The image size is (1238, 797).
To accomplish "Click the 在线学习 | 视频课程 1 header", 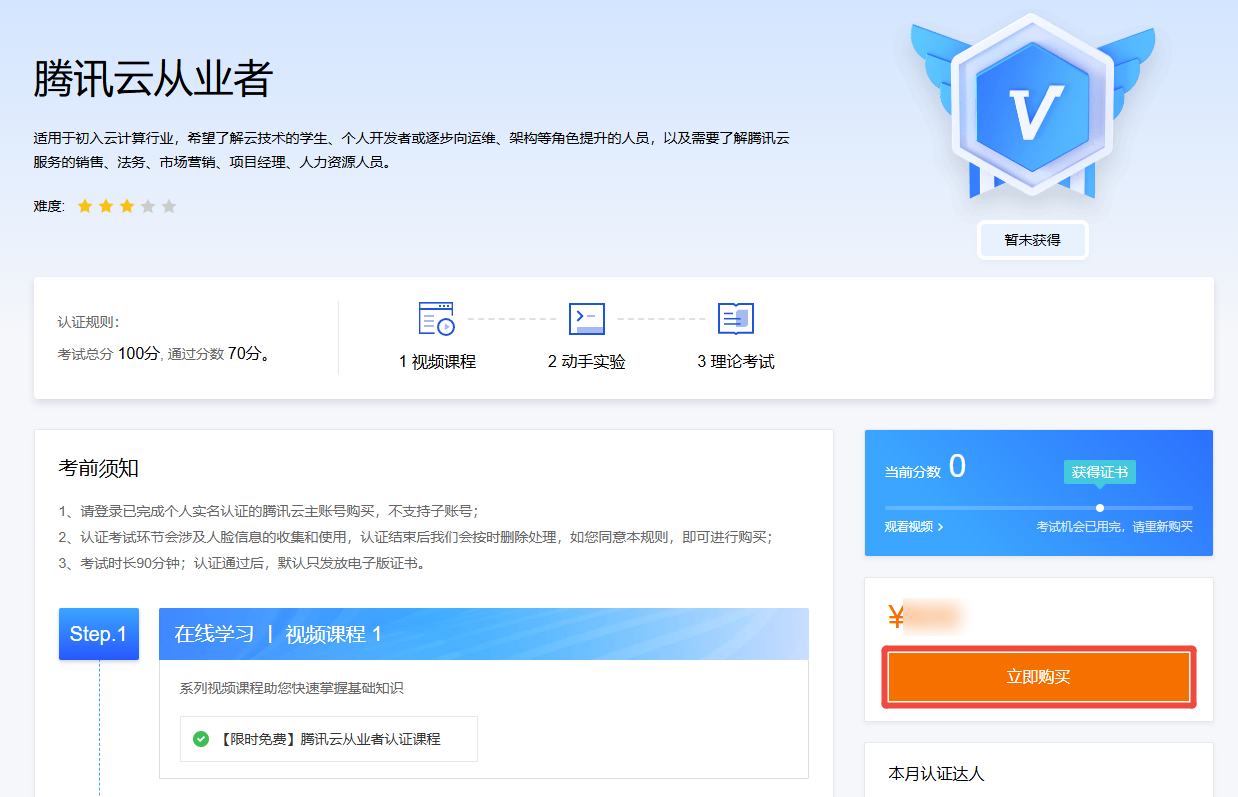I will click(484, 634).
